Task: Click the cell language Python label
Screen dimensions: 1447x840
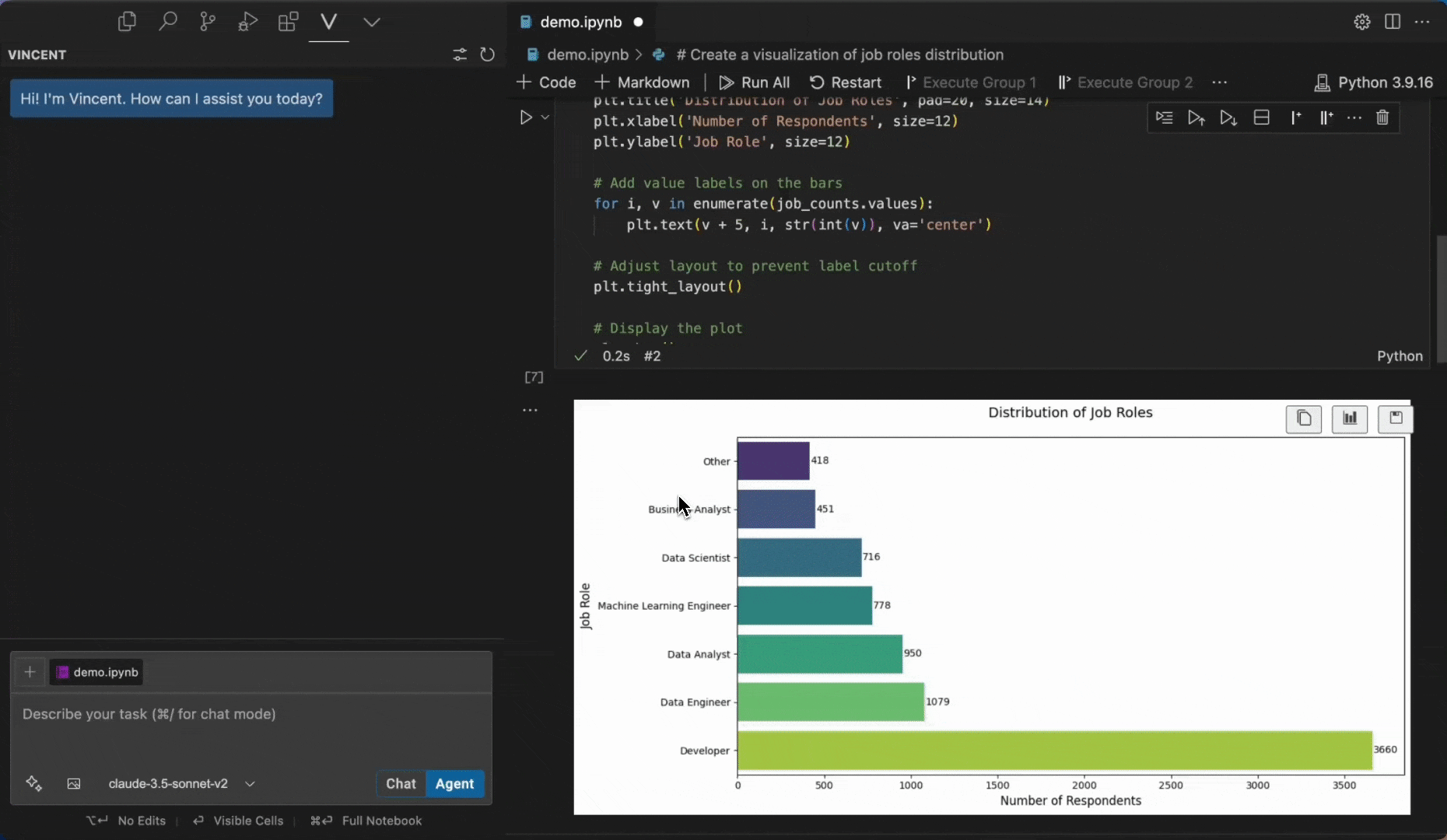Action: point(1400,356)
